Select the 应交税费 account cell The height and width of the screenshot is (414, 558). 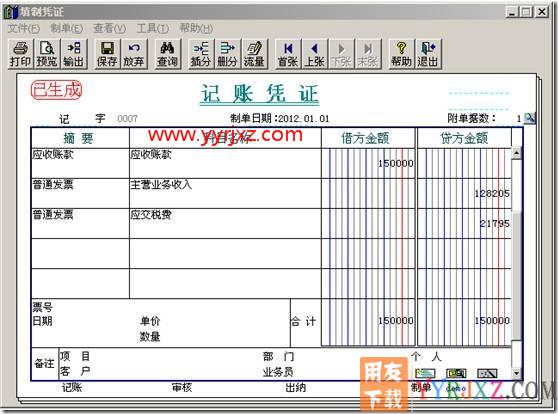click(x=225, y=224)
